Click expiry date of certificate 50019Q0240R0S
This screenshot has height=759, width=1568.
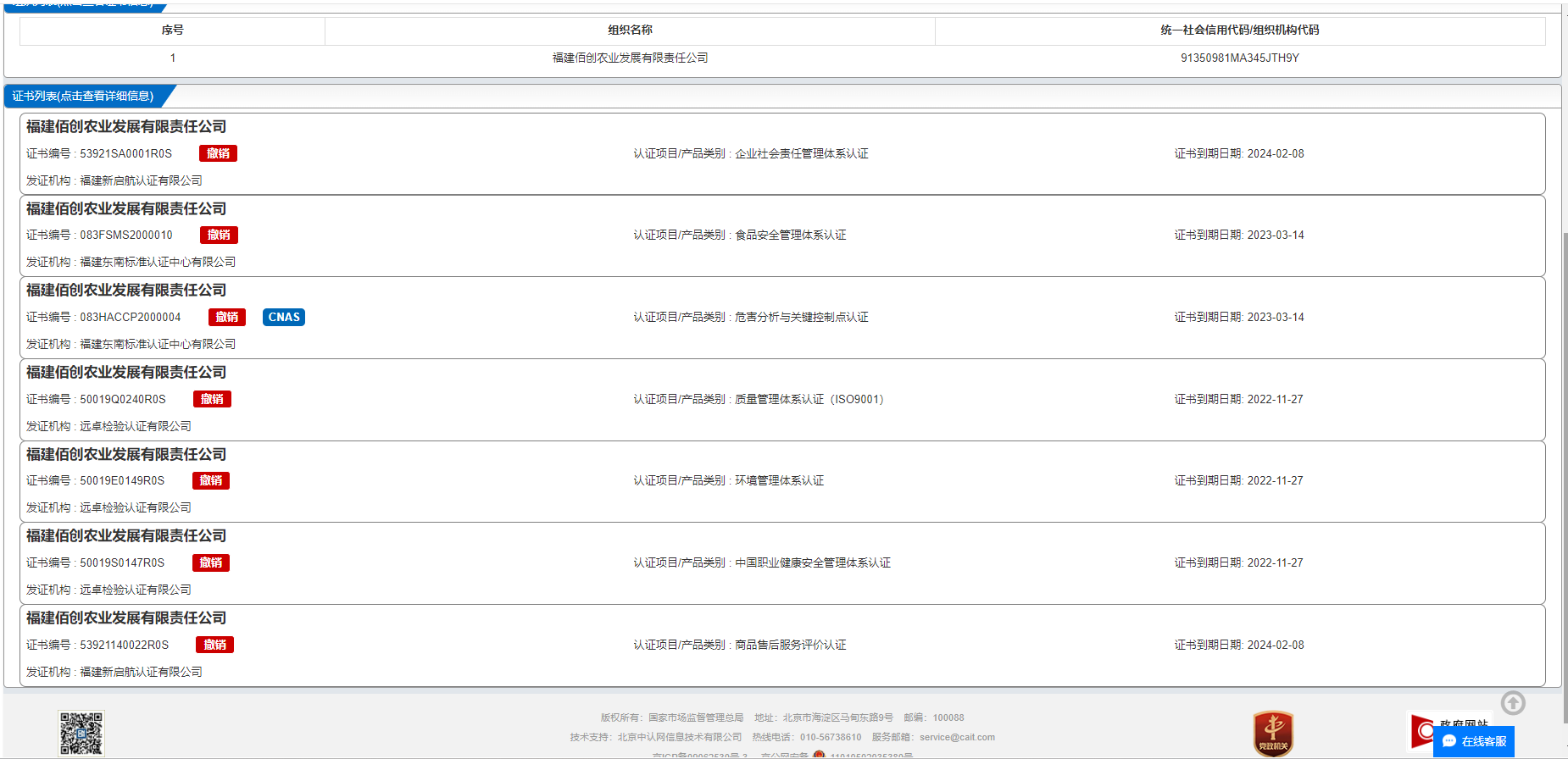click(x=1276, y=399)
